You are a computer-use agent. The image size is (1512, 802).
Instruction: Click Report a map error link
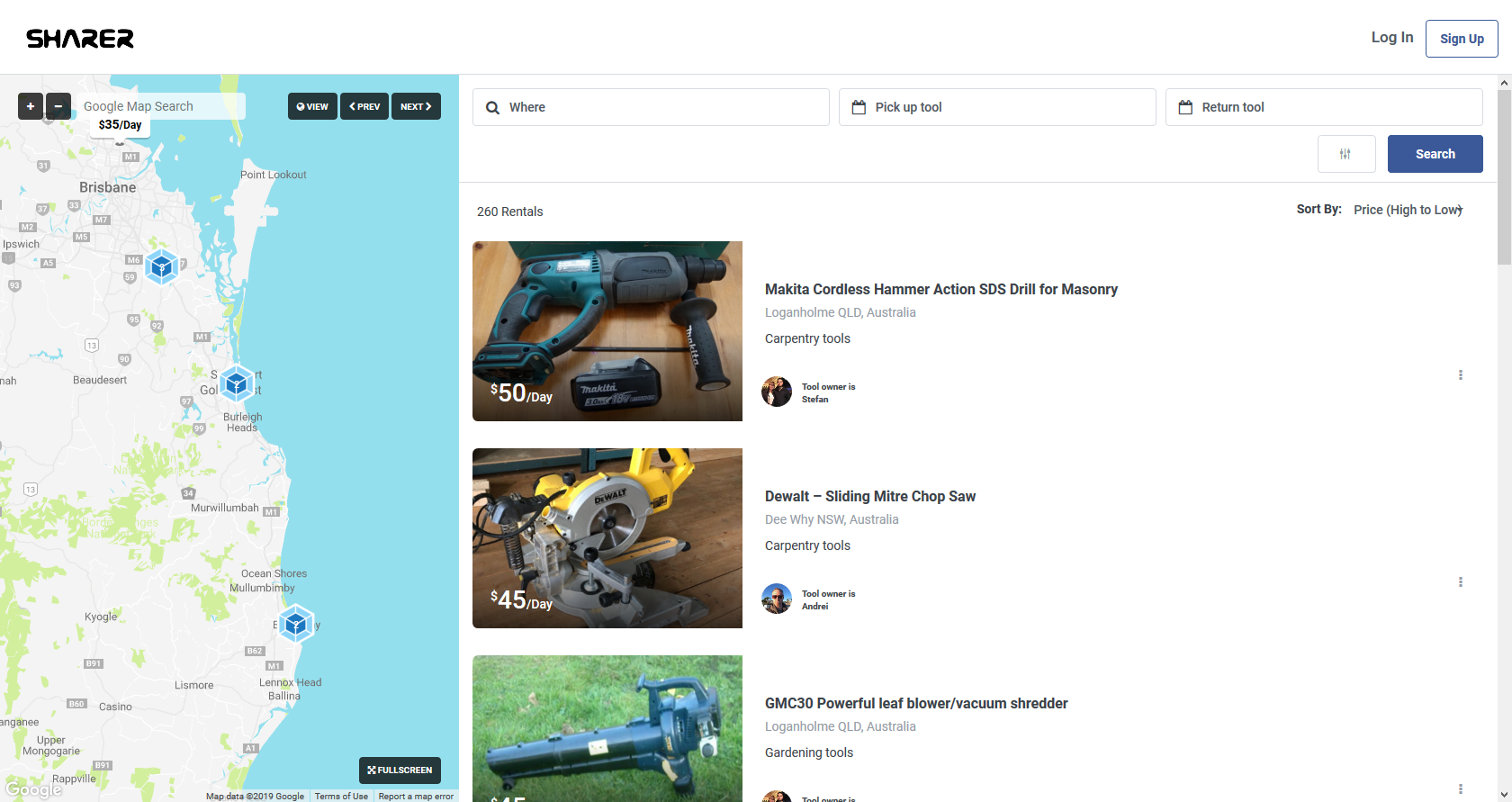(416, 797)
